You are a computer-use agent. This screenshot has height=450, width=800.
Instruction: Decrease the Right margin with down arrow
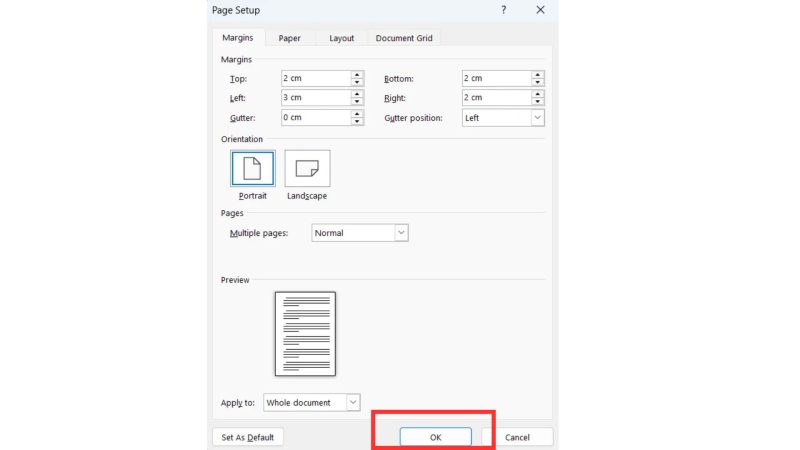538,102
